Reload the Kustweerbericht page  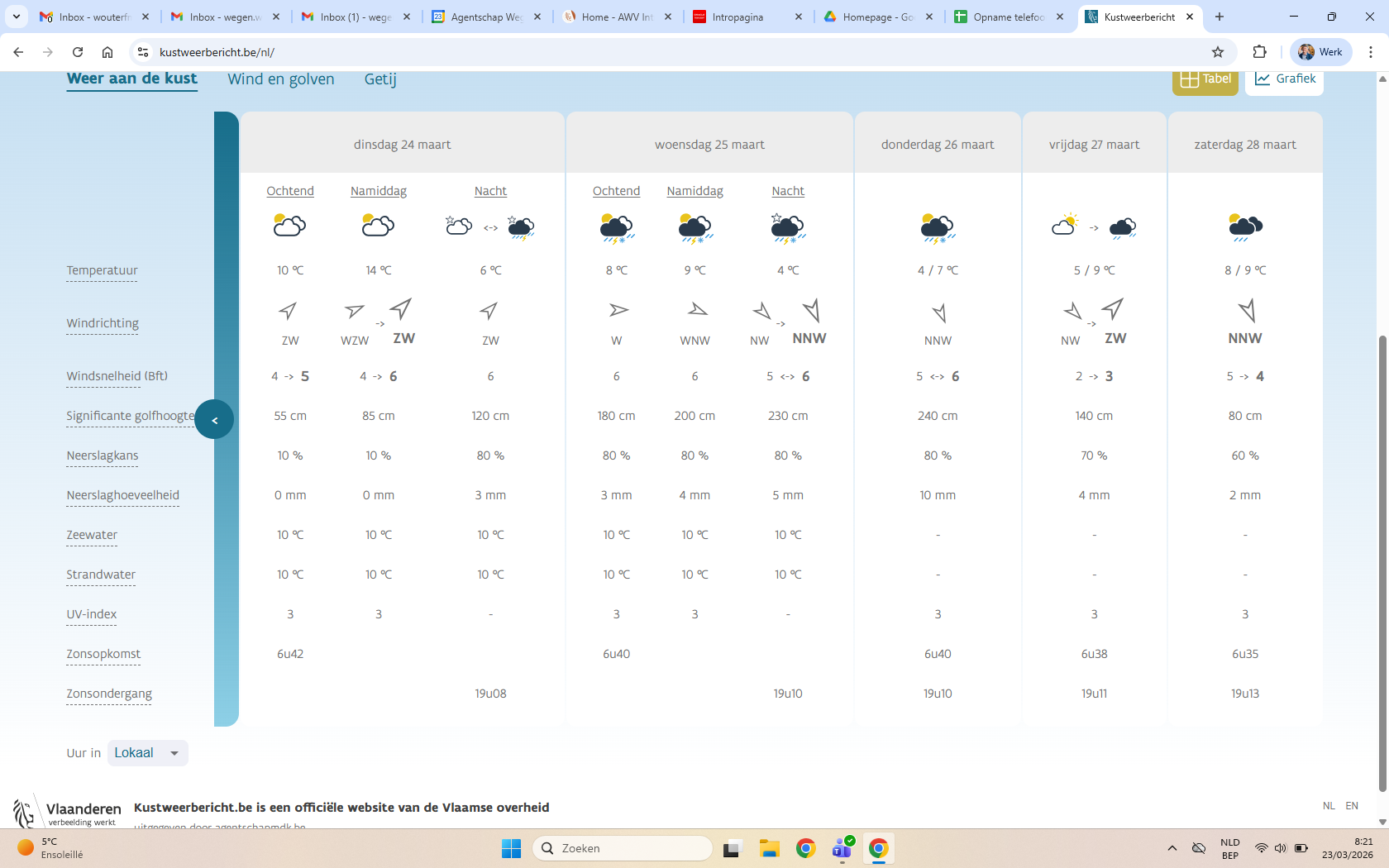click(x=78, y=52)
